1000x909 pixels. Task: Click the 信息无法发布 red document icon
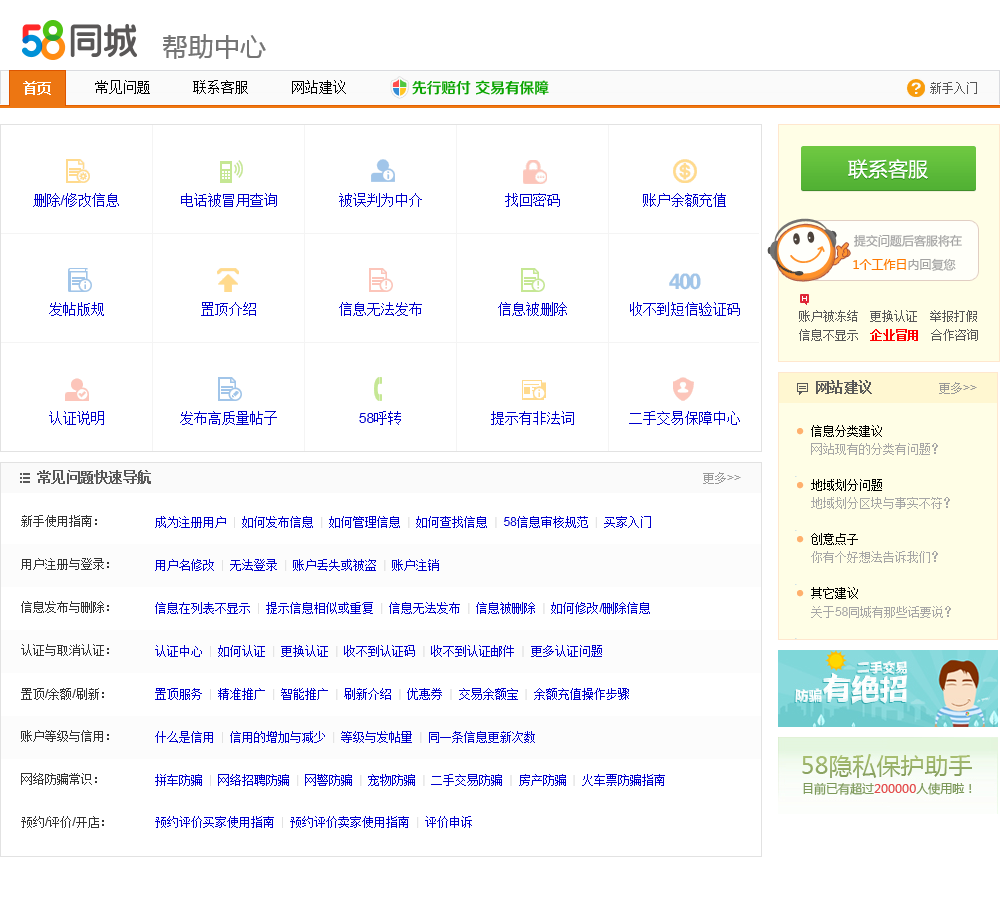381,280
